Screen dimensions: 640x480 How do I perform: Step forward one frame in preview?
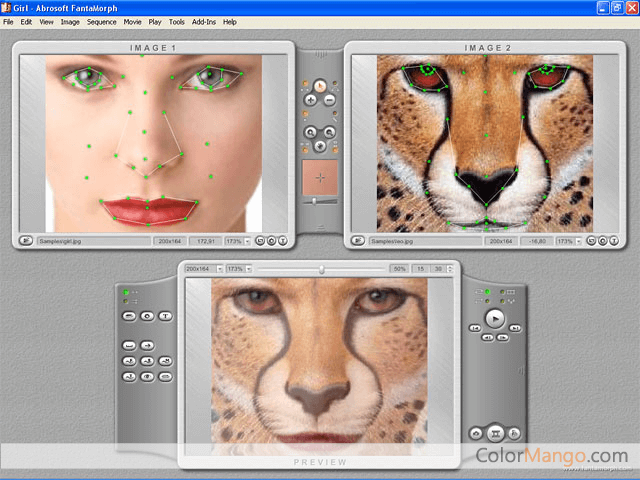503,338
